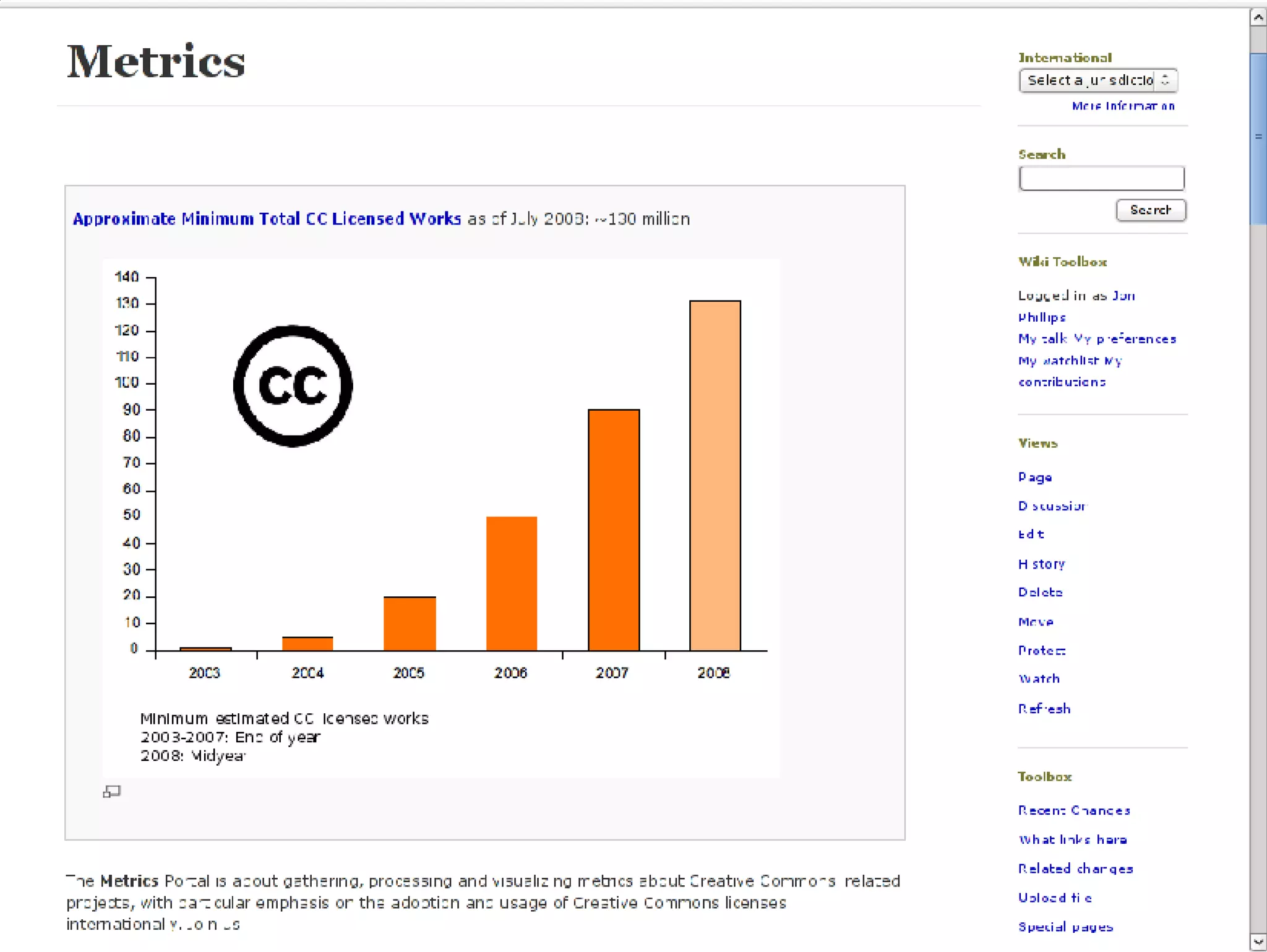Click the Creative Commons CC logo
The width and height of the screenshot is (1267, 952).
(293, 385)
